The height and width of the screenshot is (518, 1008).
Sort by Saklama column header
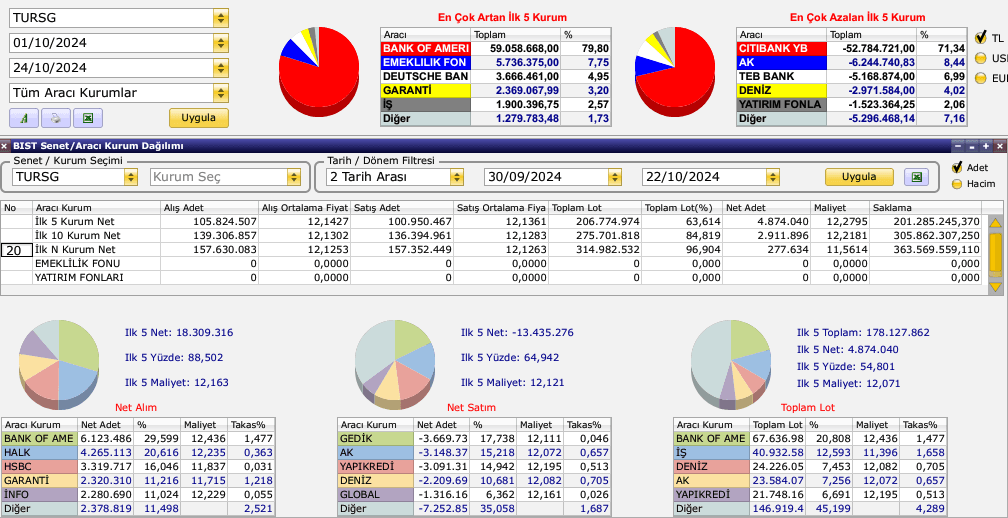tap(926, 208)
